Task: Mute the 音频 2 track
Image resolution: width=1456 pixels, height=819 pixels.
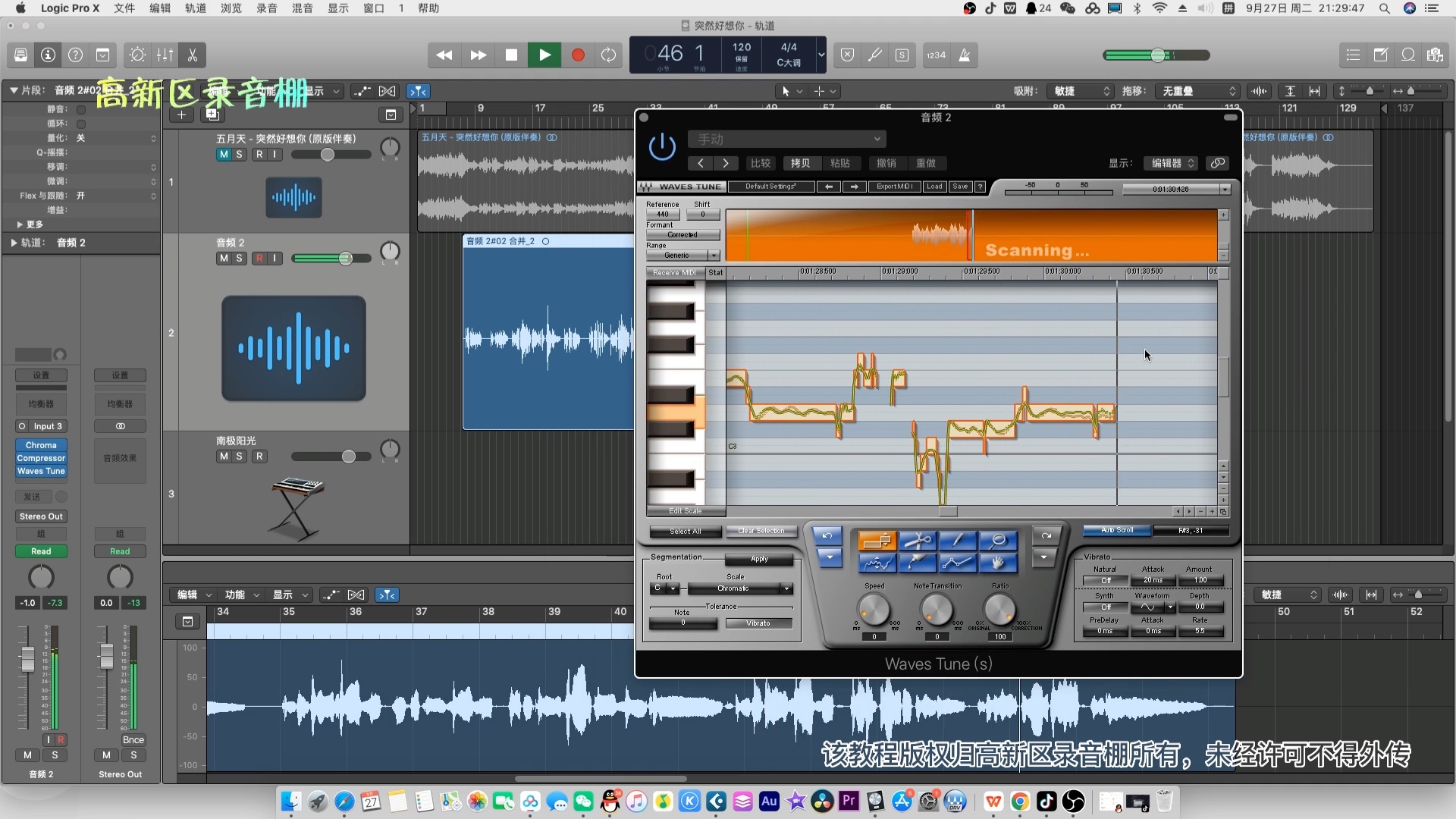Action: [x=224, y=259]
